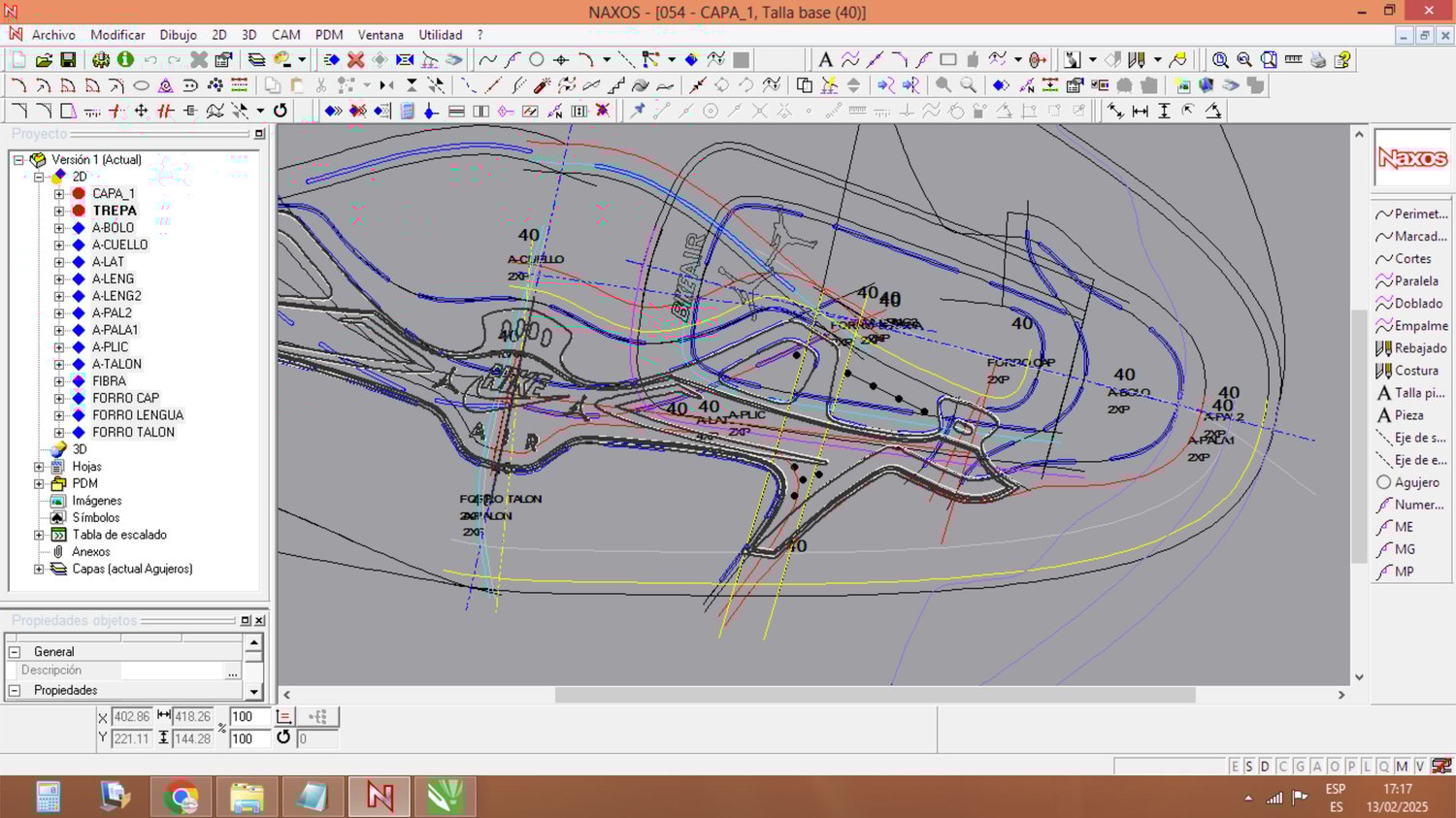Click the red X delete icon
1456x818 pixels.
355,60
